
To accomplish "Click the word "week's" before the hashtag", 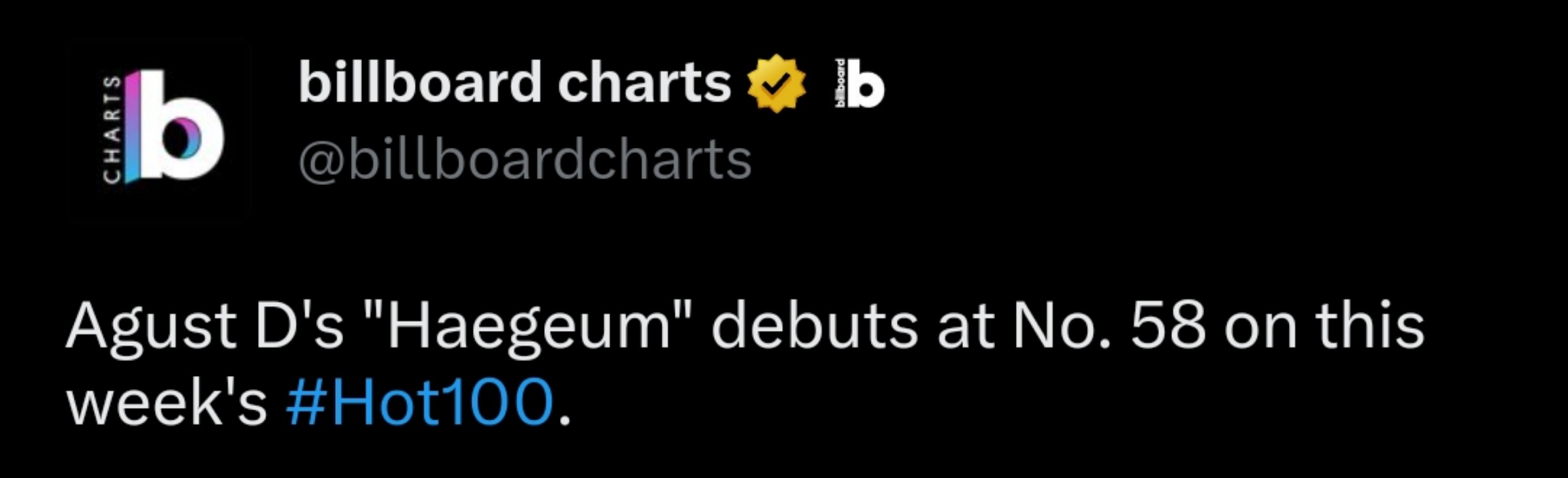I will click(167, 401).
